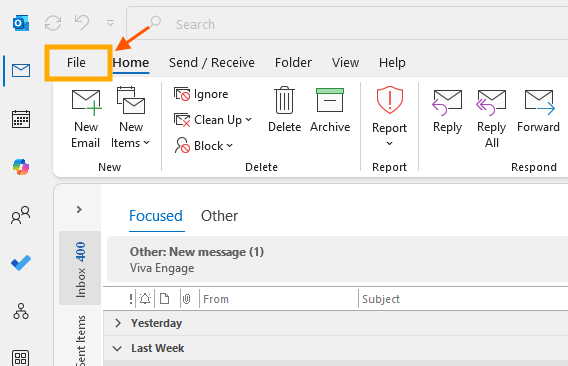
Task: Open Copilot in the left sidebar
Action: [21, 167]
